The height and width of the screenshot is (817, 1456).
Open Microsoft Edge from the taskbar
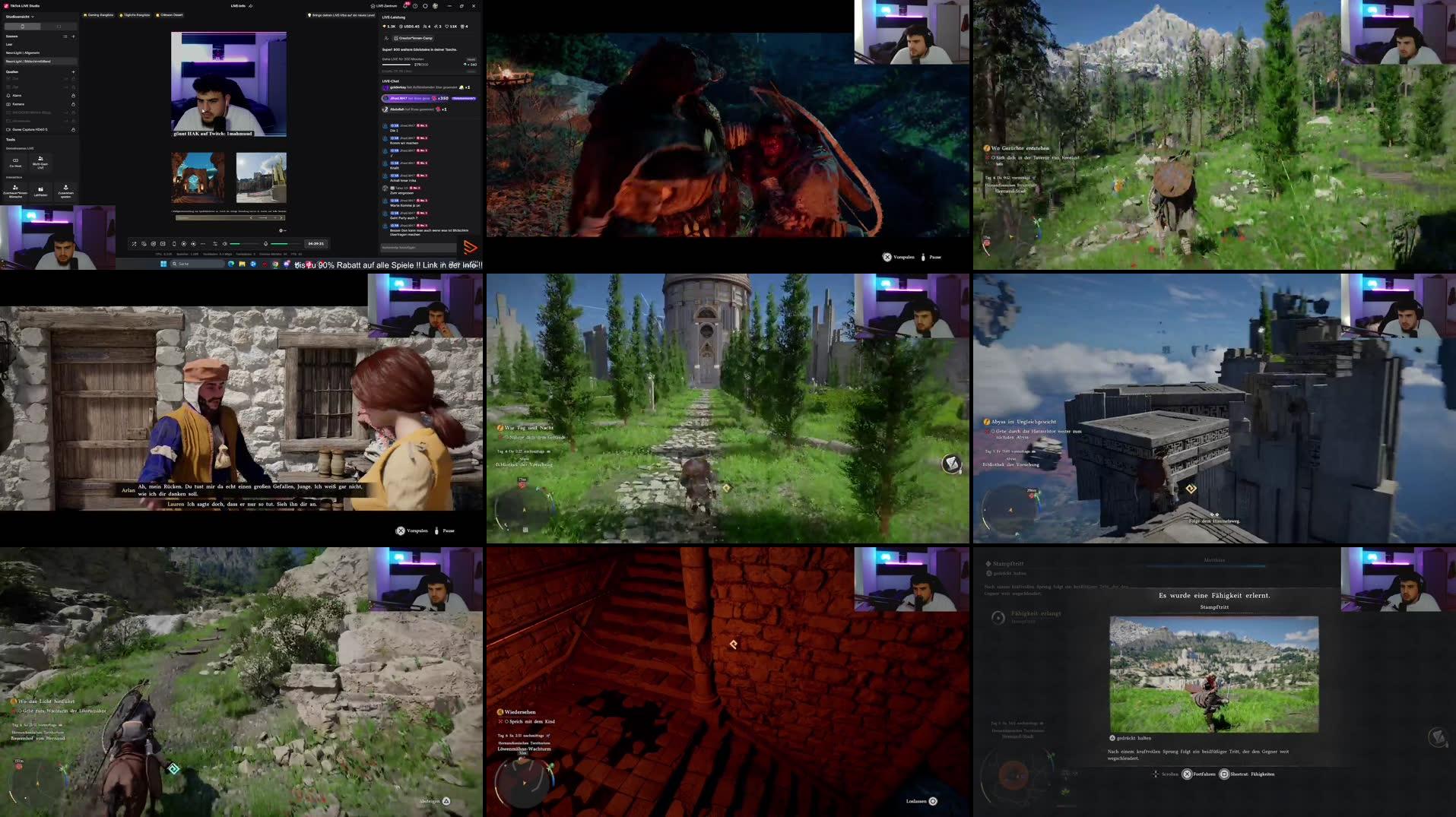pos(231,264)
